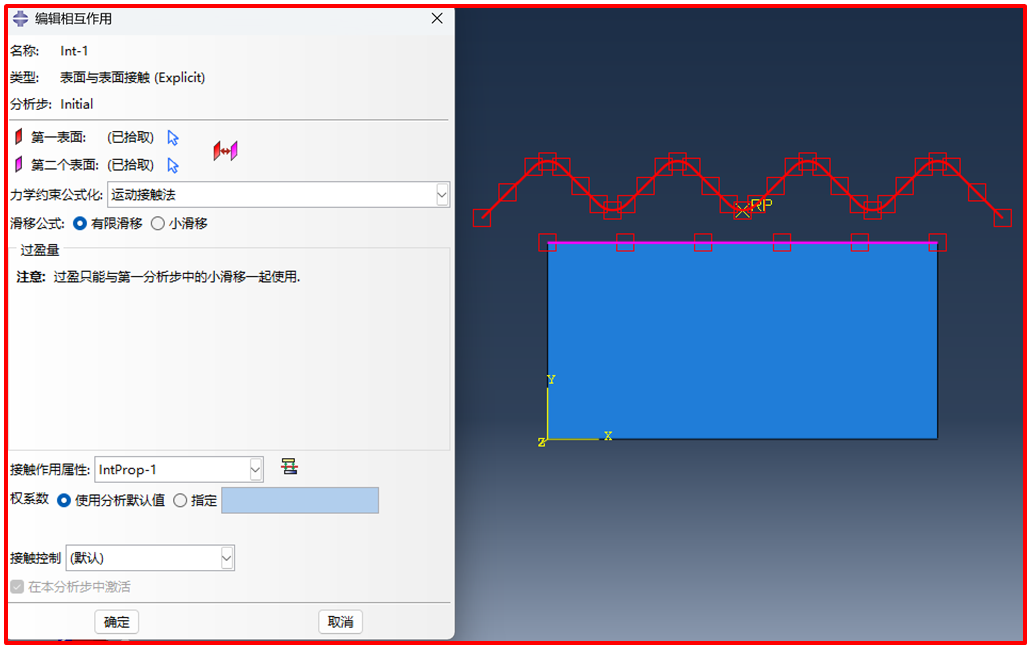Expand the 接触作用属性 IntProp-1 dropdown
Screen dimensions: 1028x648
[x=256, y=469]
